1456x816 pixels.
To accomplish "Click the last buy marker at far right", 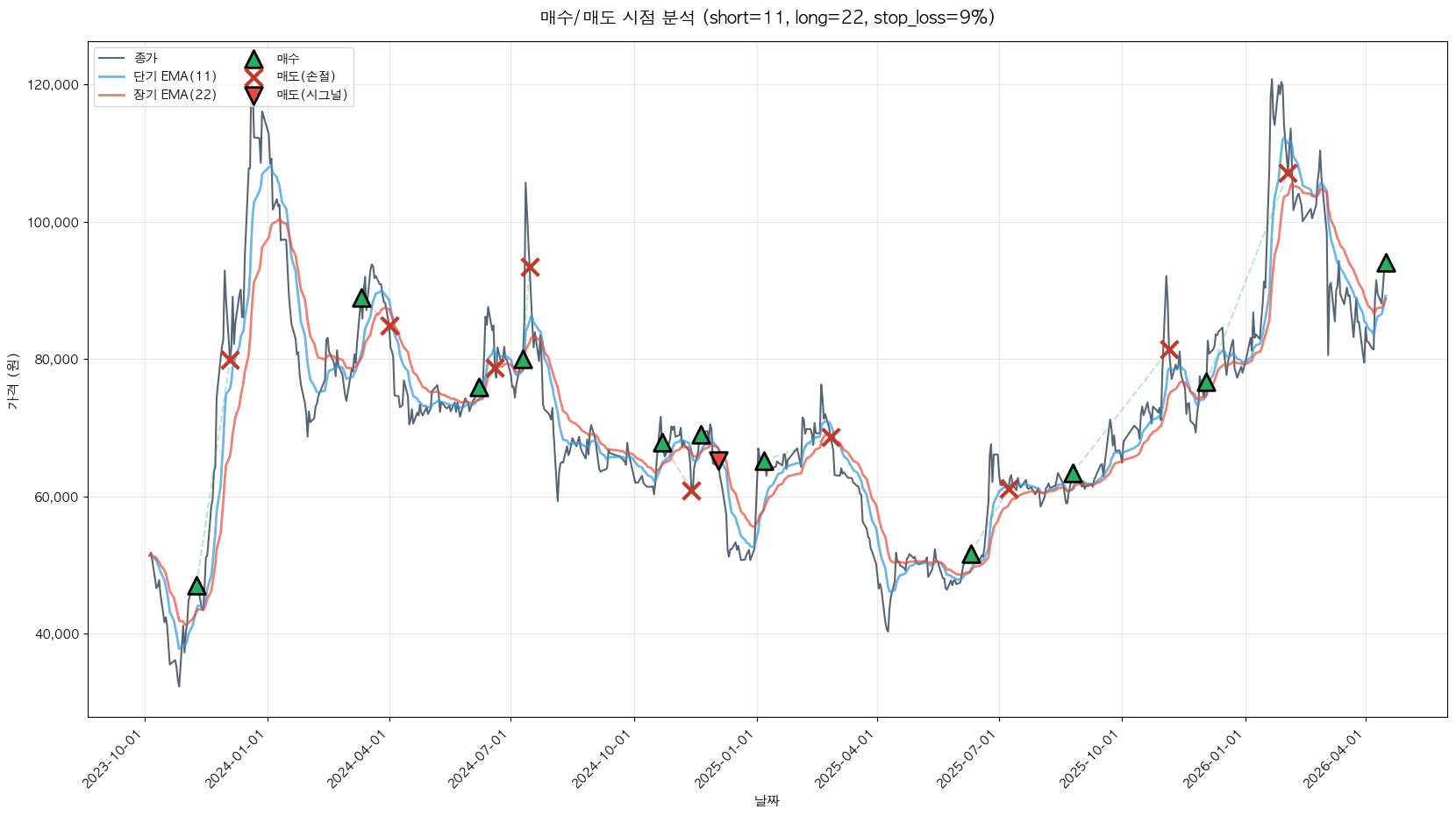I will tap(1386, 263).
